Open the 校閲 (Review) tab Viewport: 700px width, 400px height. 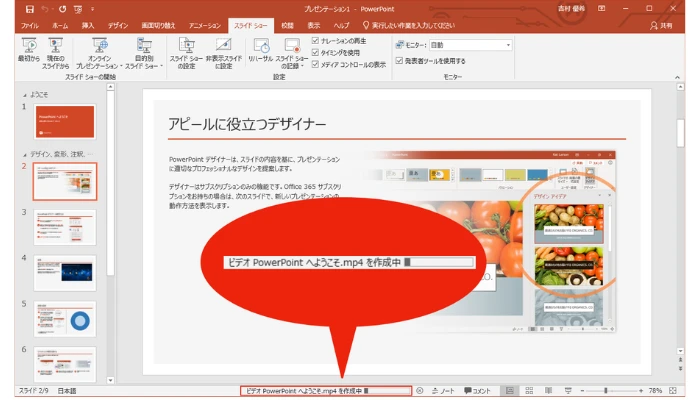pos(288,25)
